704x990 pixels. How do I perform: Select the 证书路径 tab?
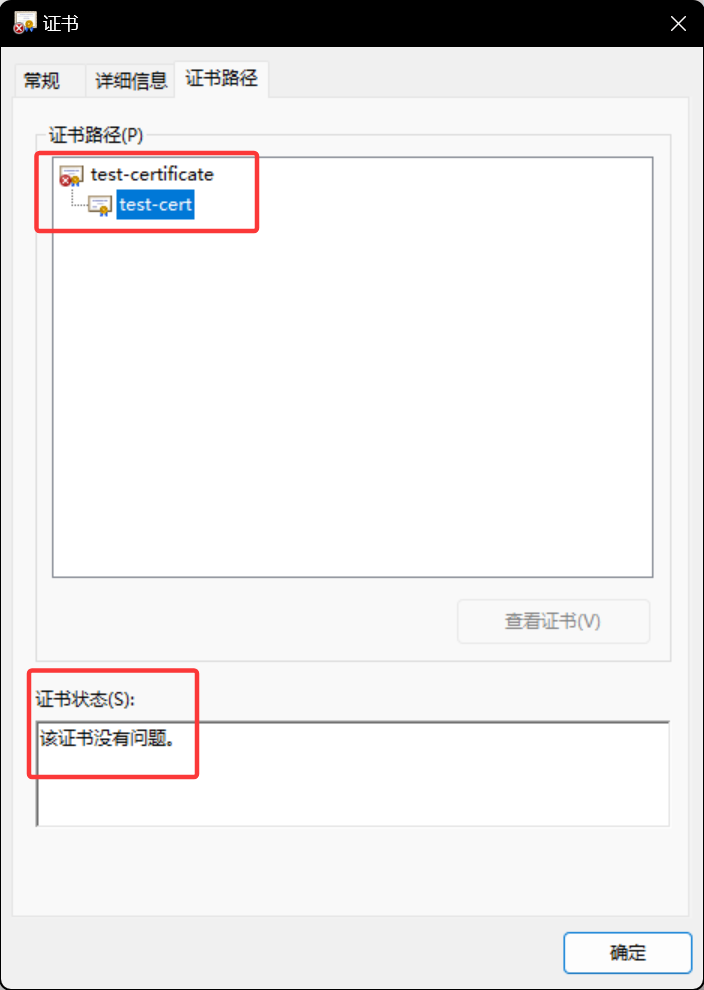pos(222,79)
